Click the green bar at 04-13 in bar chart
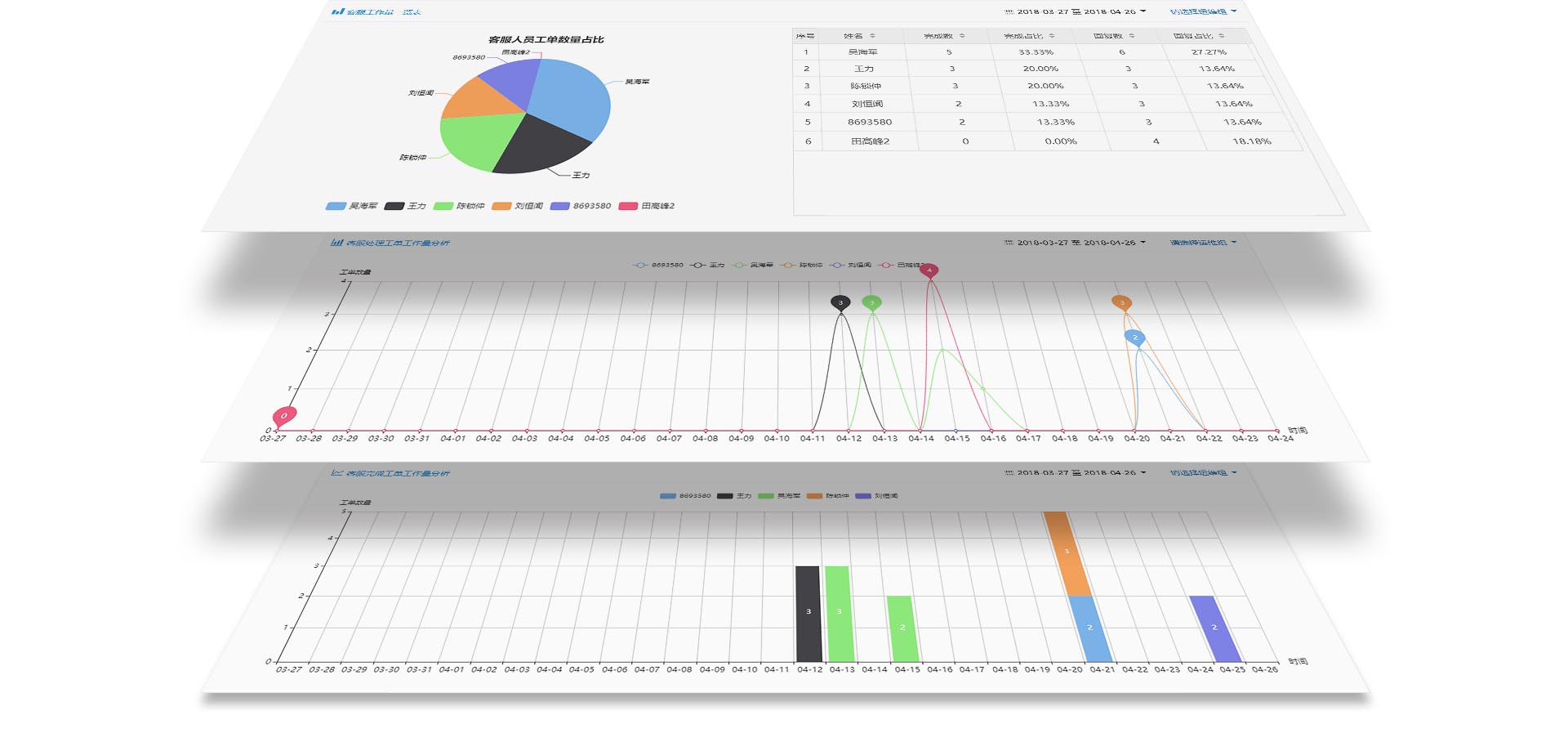Viewport: 1568px width, 733px height. click(x=840, y=614)
